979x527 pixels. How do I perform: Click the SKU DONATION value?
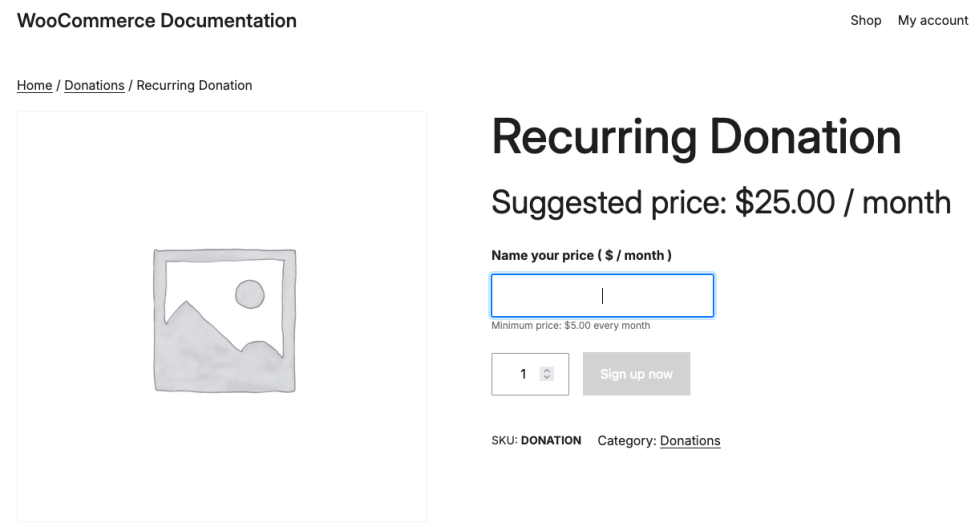coord(551,440)
